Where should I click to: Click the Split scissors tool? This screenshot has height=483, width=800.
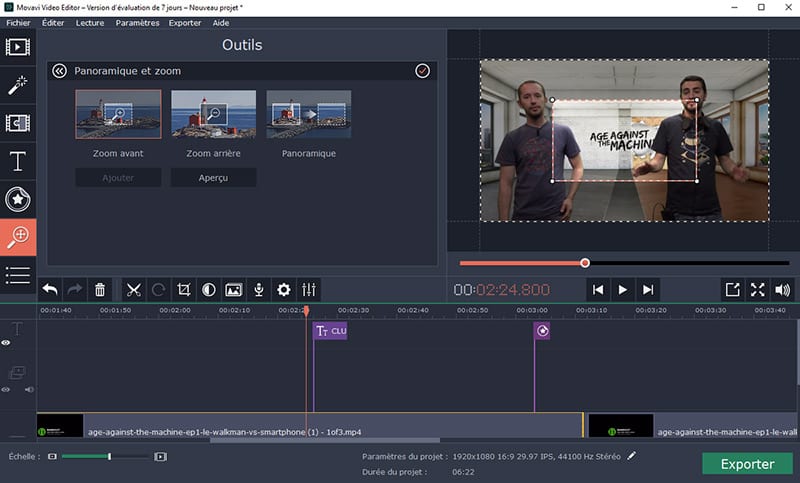point(132,290)
